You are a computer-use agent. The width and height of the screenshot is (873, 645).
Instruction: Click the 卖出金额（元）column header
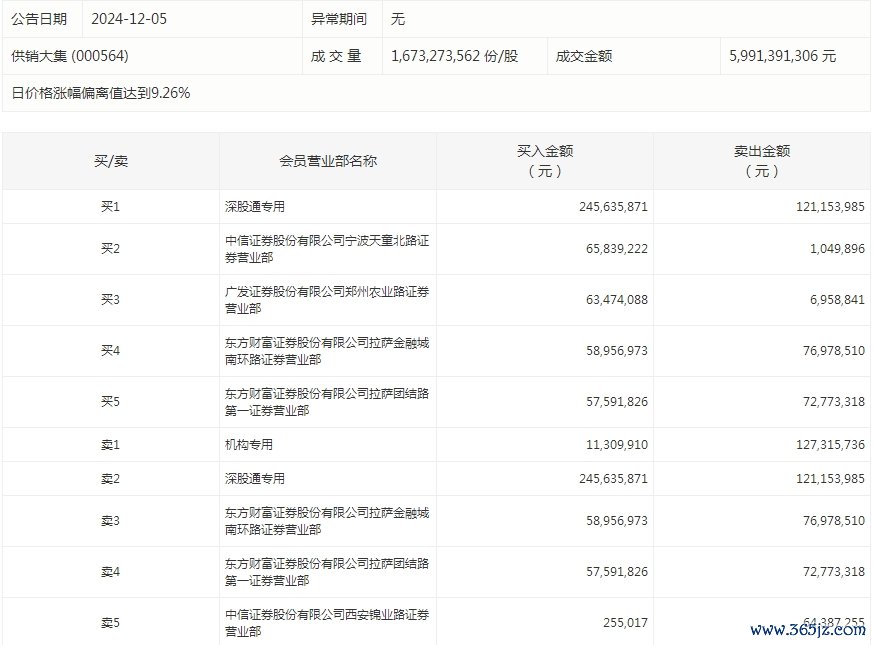[x=762, y=161]
